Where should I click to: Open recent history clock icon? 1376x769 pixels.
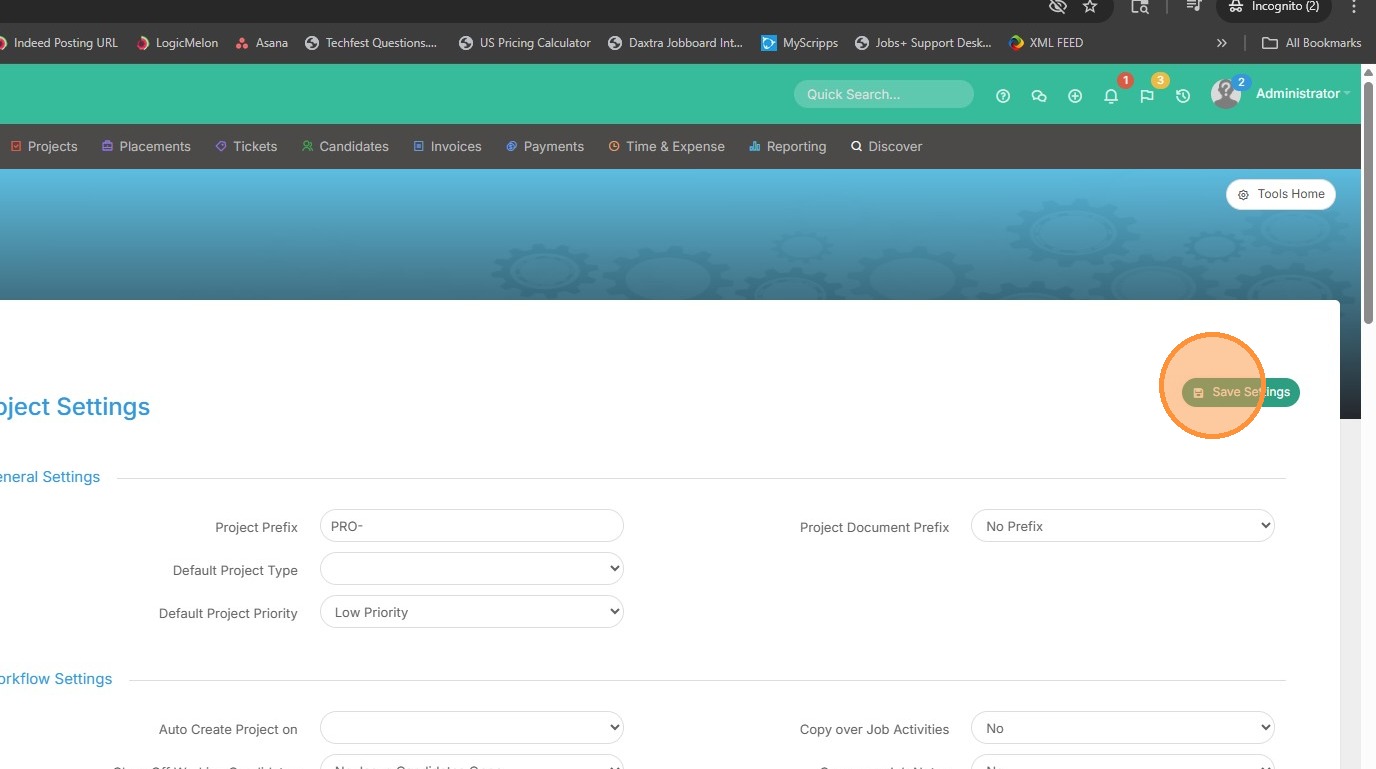pyautogui.click(x=1183, y=96)
